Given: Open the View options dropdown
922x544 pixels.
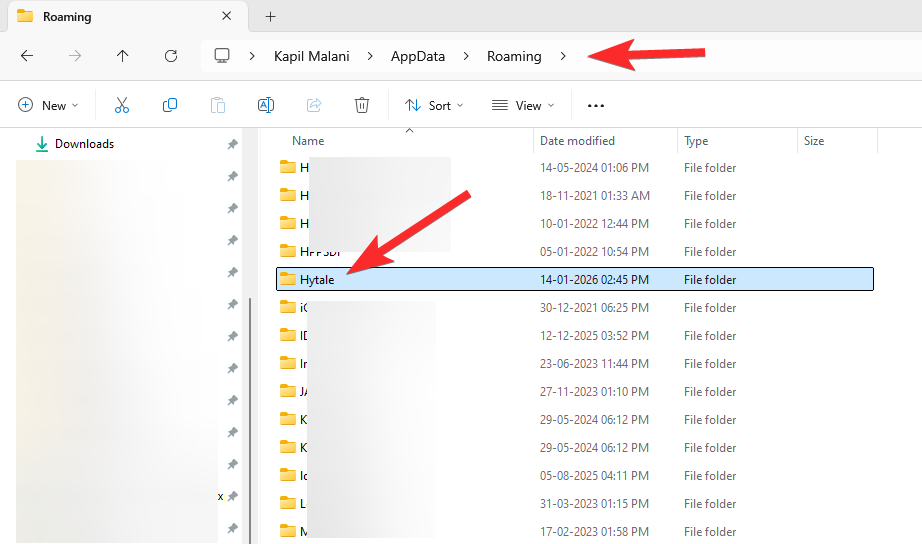Looking at the screenshot, I should click(522, 105).
